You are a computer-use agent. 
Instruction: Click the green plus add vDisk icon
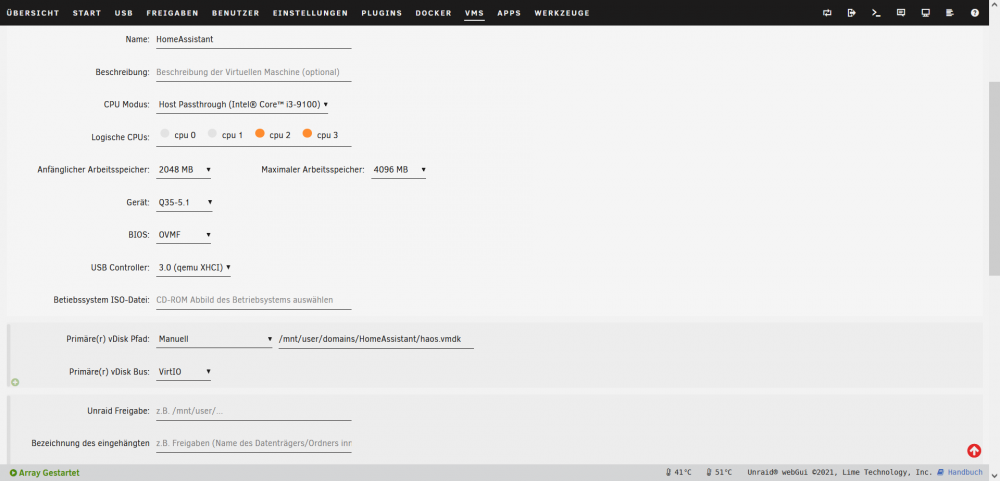click(x=15, y=382)
